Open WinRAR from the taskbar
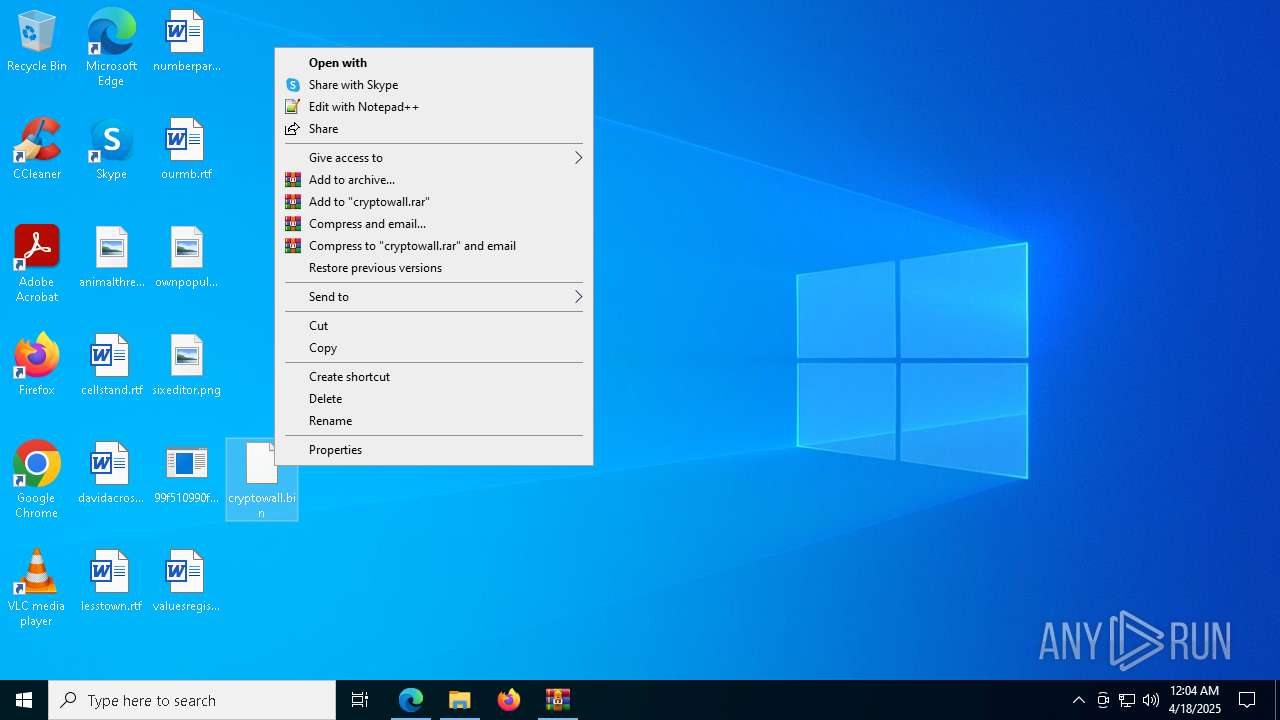This screenshot has height=720, width=1280. click(x=558, y=700)
